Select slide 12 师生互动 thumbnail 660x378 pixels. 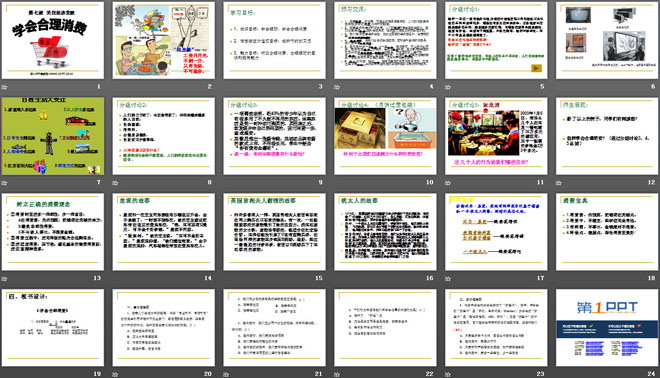[x=607, y=136]
